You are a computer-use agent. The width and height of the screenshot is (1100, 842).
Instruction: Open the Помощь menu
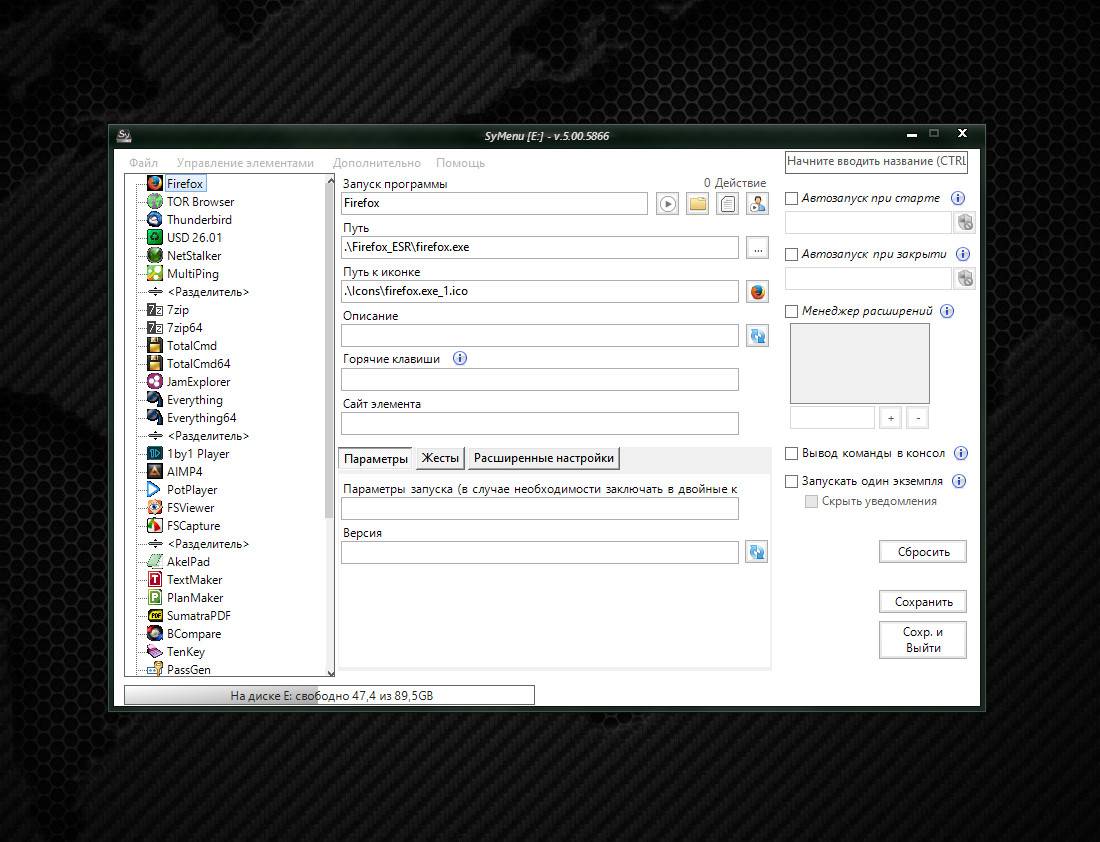[460, 163]
